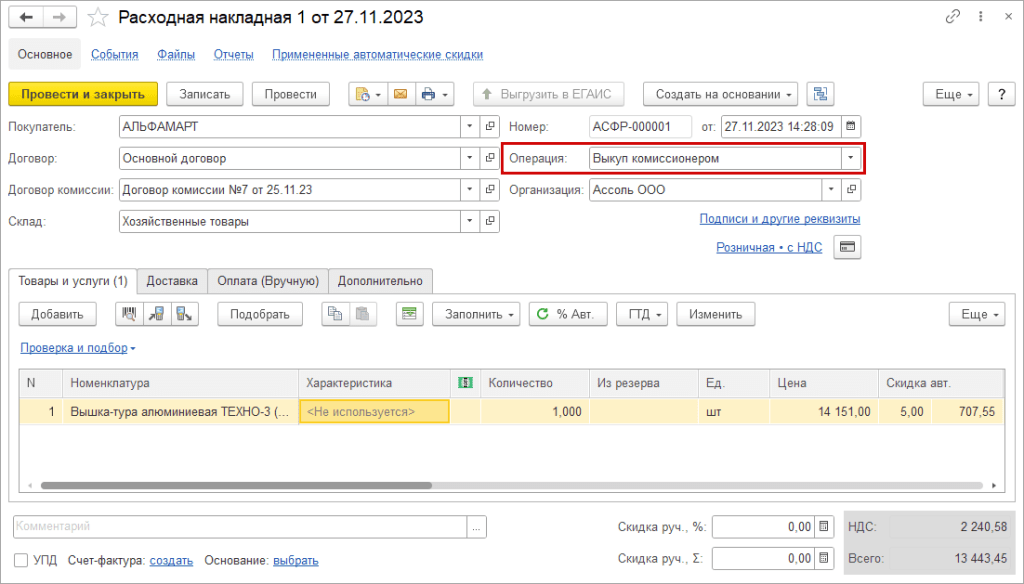Screen dimensions: 1024x584
Task: Open Примененные автоматические скидки section
Action: click(x=377, y=54)
